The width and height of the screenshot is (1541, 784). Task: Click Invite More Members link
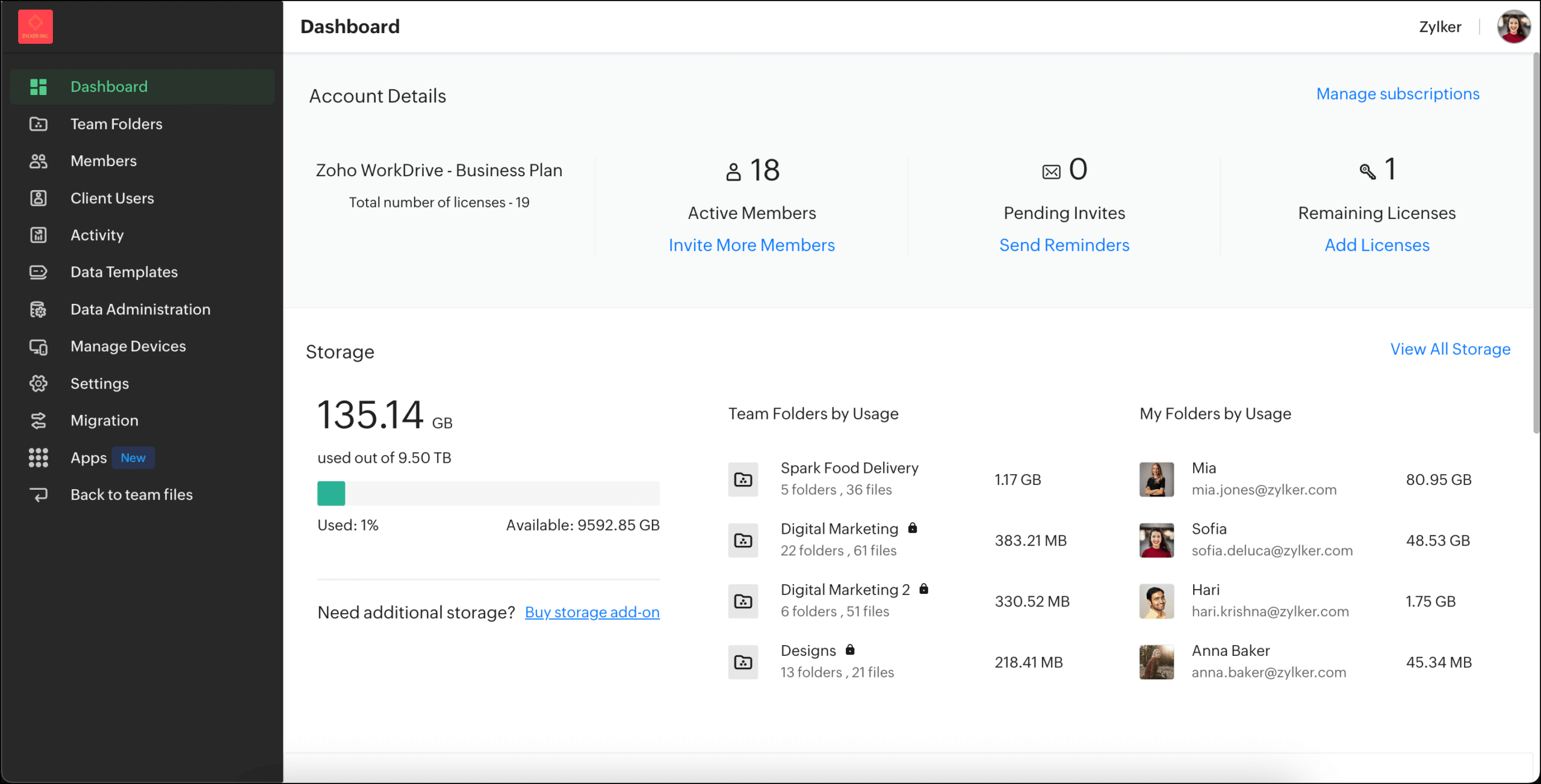pyautogui.click(x=753, y=245)
